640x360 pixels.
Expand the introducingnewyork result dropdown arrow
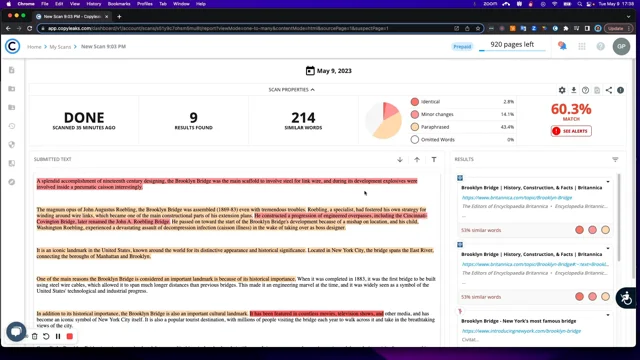tap(608, 315)
